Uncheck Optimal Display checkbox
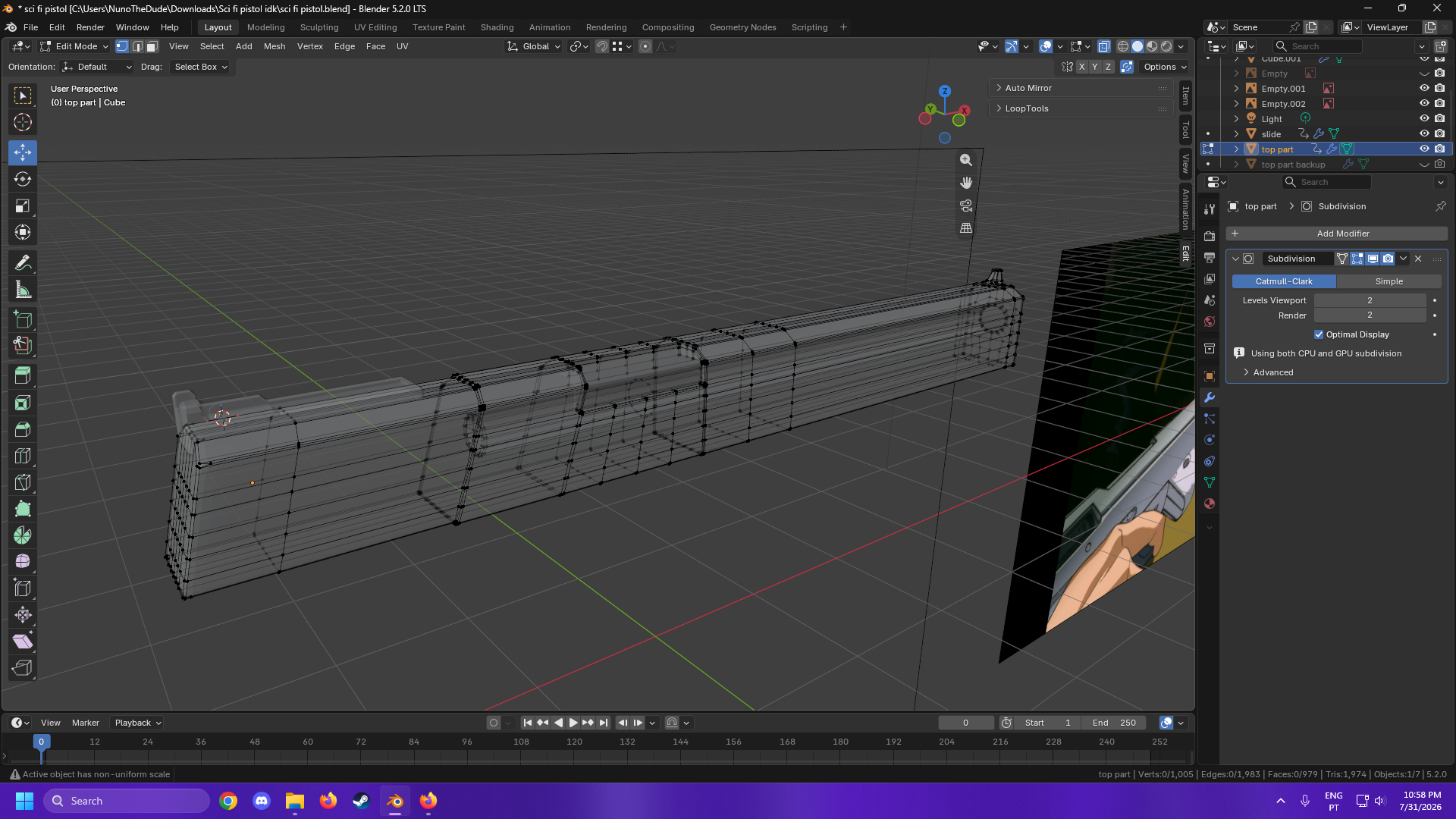The width and height of the screenshot is (1456, 819). [x=1319, y=334]
